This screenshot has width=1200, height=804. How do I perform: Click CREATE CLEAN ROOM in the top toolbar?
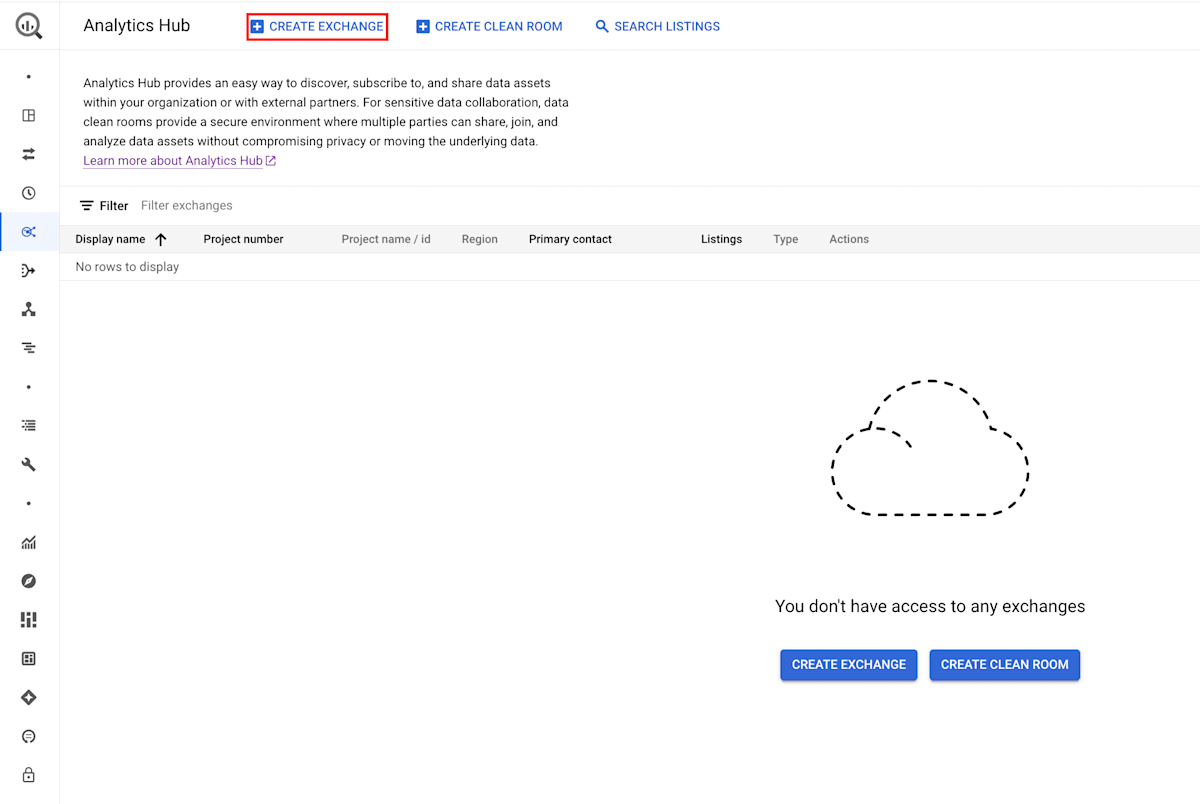489,27
